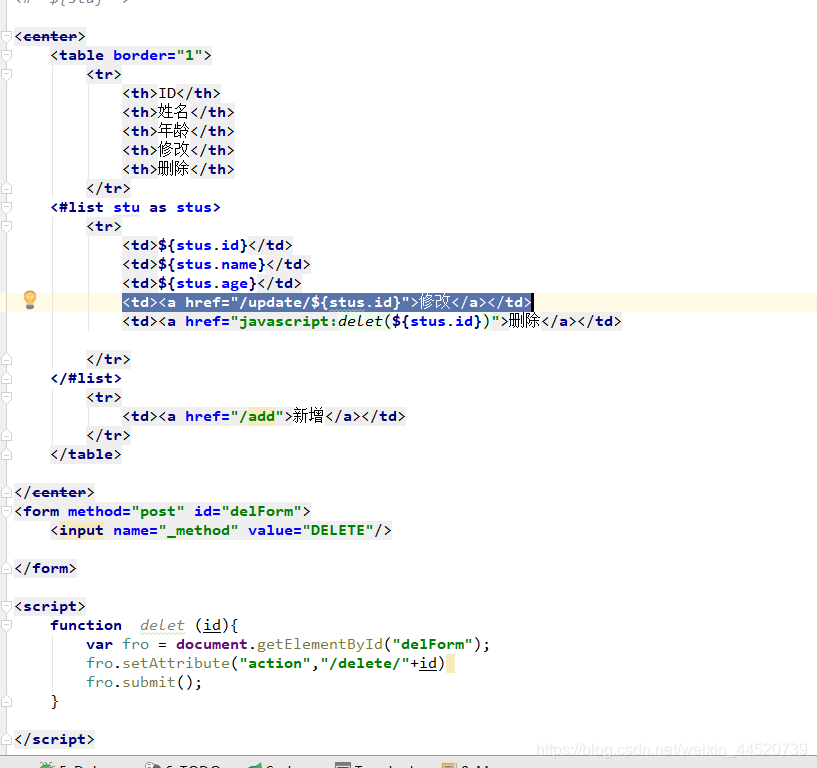Click fold end marker at closing /script

coord(6,739)
